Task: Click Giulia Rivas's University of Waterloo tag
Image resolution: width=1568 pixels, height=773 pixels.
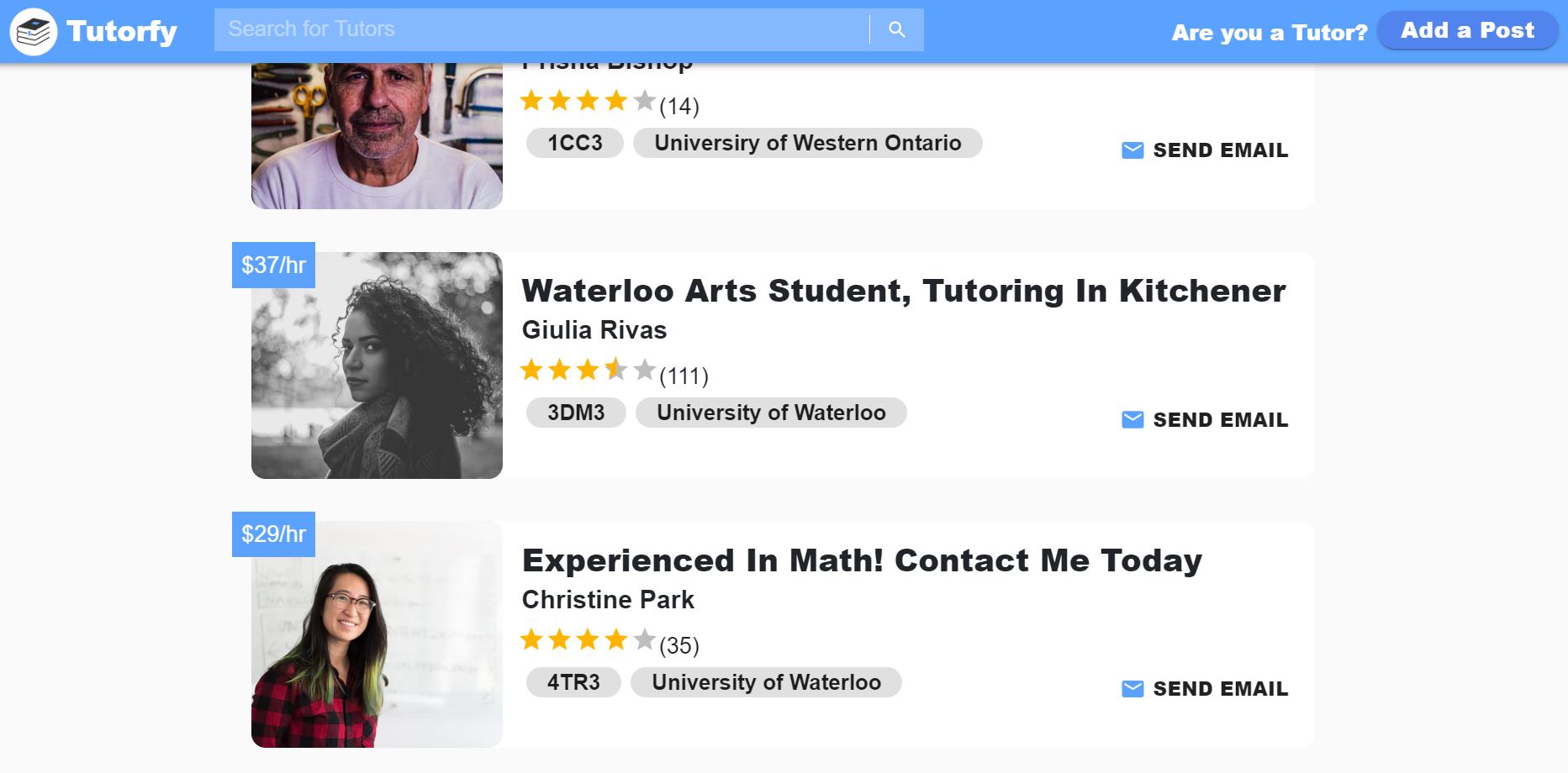Action: click(771, 413)
